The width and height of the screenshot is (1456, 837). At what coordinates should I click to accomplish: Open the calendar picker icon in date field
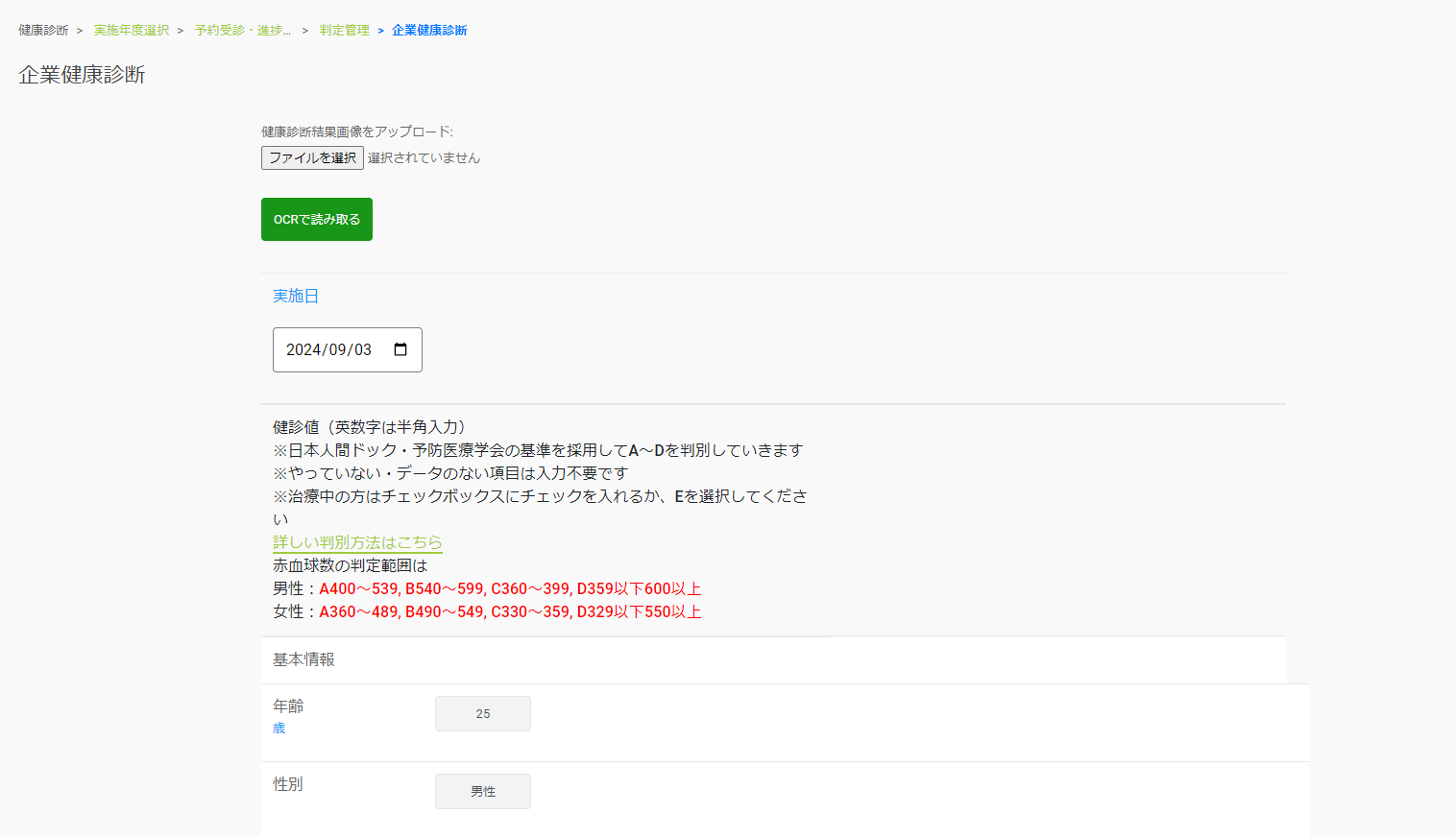click(400, 349)
